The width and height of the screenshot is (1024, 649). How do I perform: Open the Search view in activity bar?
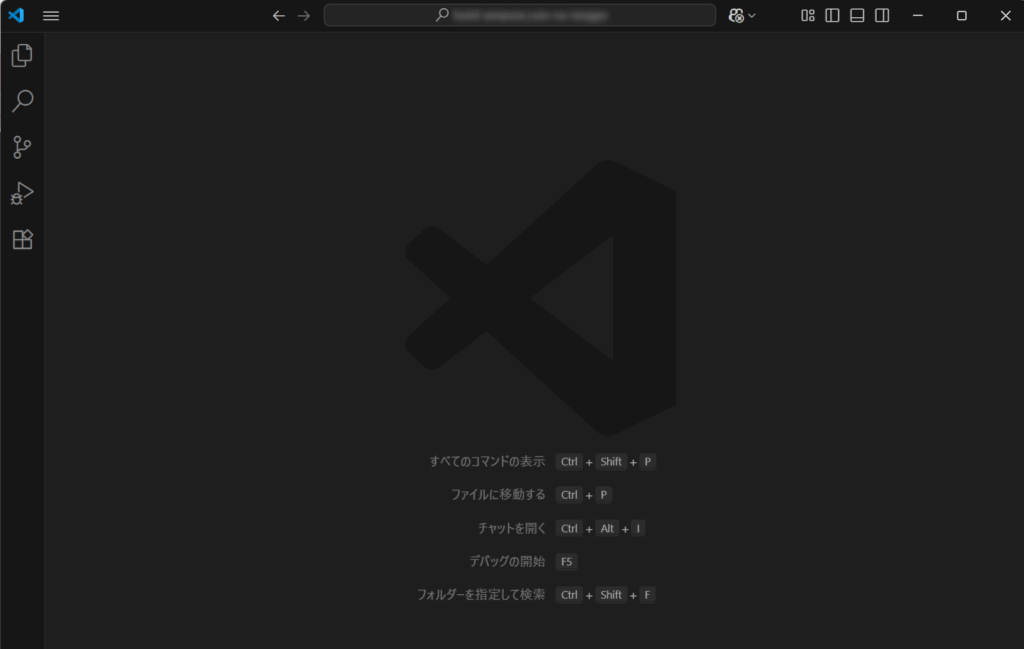point(22,101)
